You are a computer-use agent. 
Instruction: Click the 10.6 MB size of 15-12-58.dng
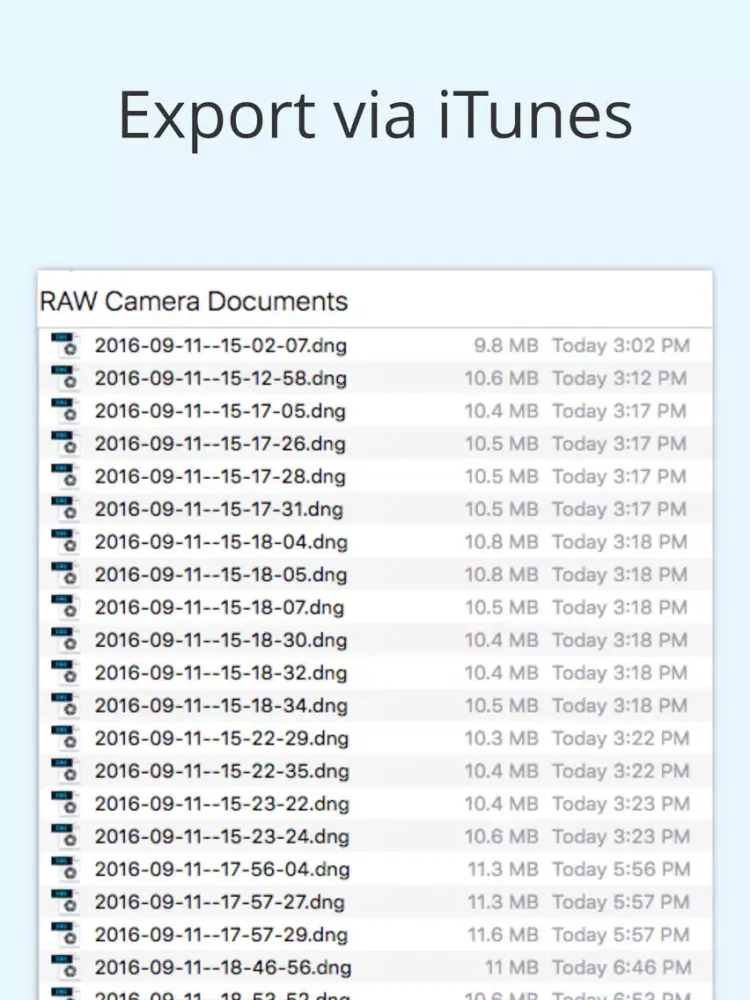click(x=502, y=378)
